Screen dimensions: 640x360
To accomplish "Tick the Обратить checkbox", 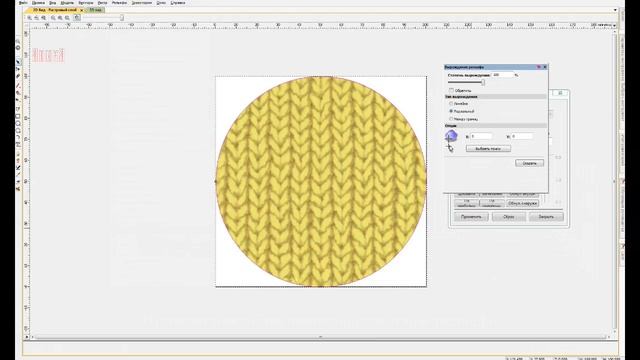I will pyautogui.click(x=451, y=90).
